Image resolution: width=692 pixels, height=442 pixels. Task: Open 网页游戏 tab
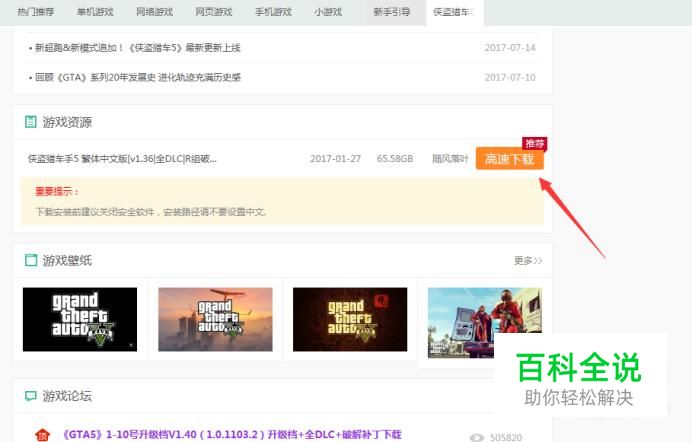214,12
